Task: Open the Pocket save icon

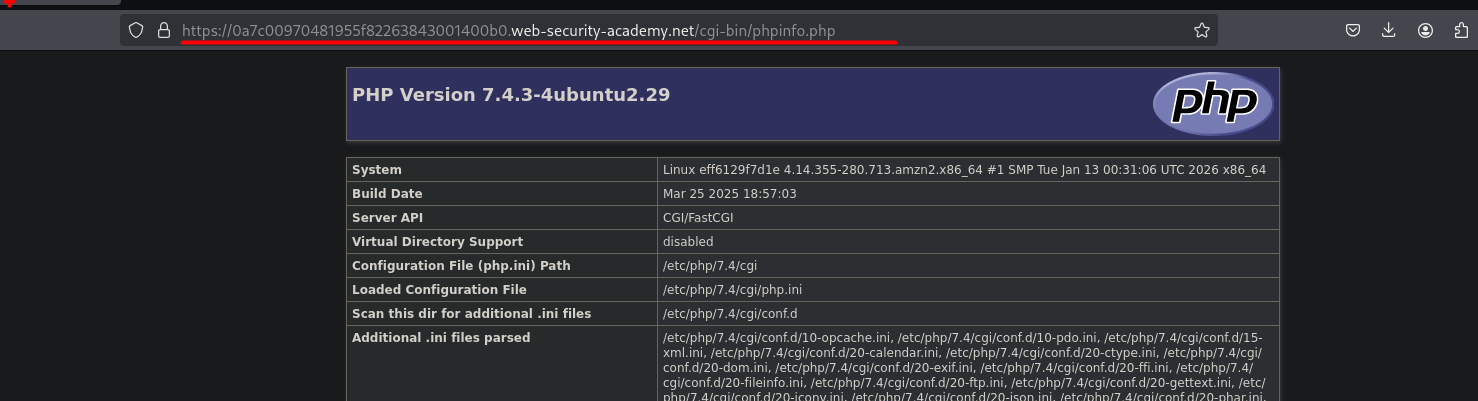Action: [x=1352, y=31]
